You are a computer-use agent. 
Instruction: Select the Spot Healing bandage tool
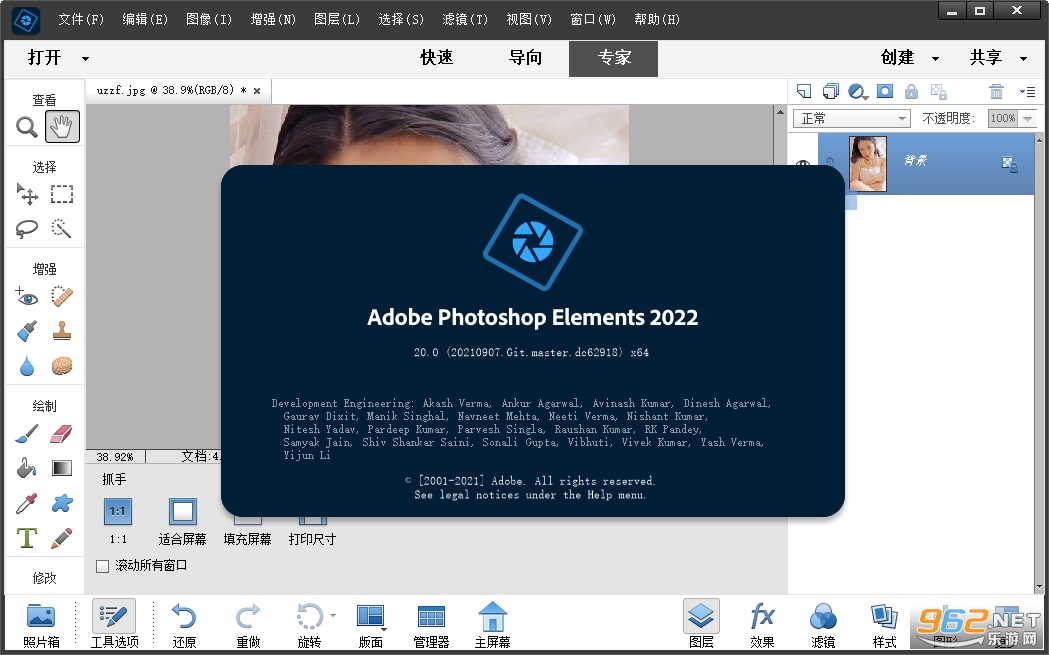click(62, 296)
